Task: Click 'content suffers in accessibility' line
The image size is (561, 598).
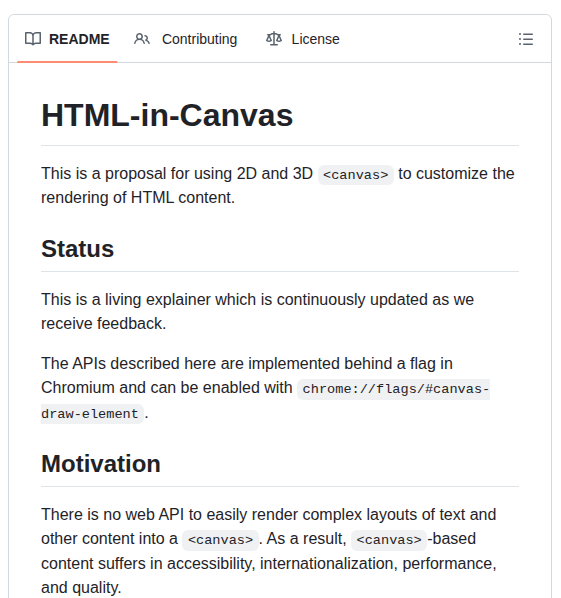Action: [x=269, y=564]
